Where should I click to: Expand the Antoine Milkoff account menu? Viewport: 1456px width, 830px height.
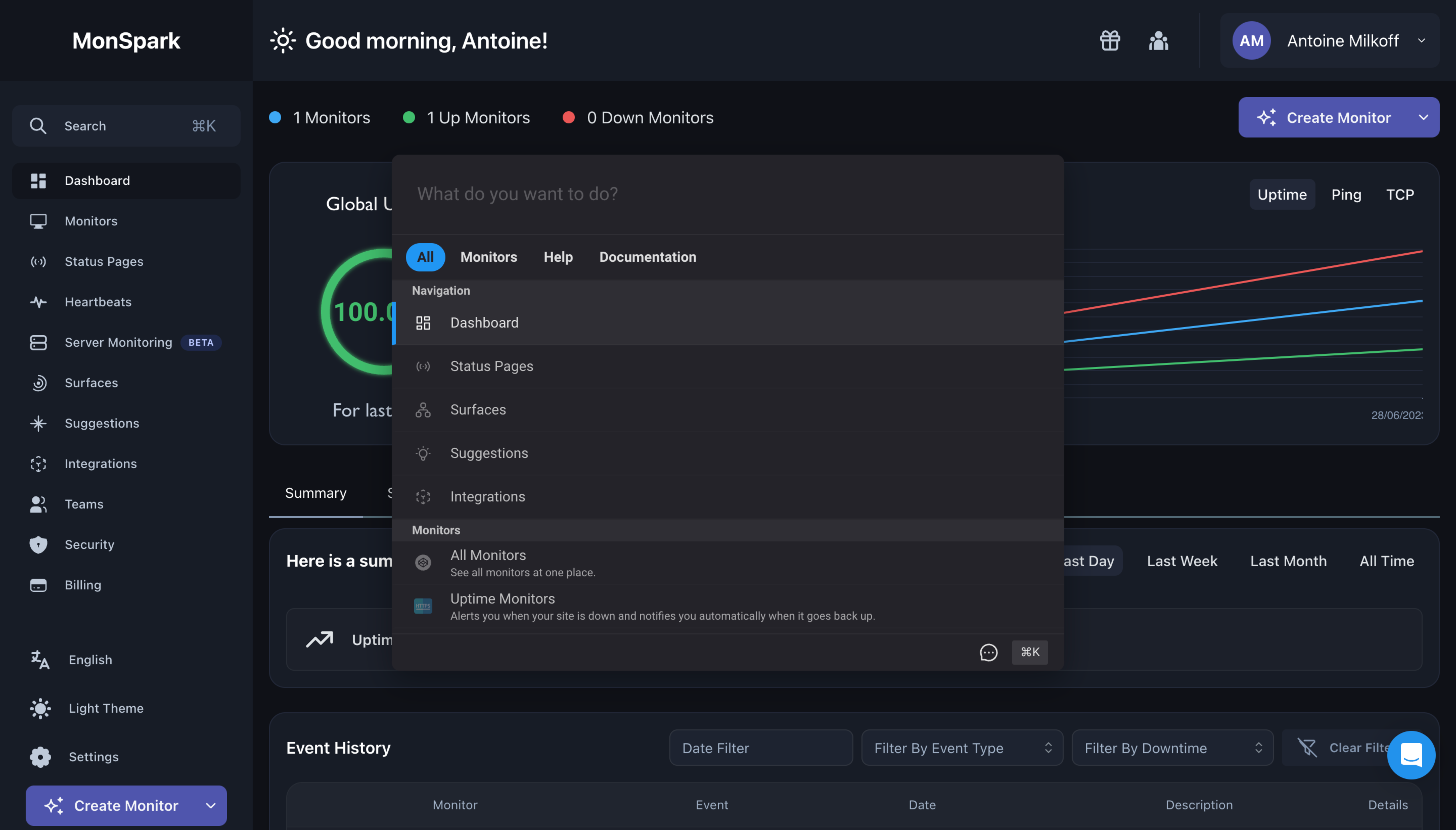(1329, 40)
